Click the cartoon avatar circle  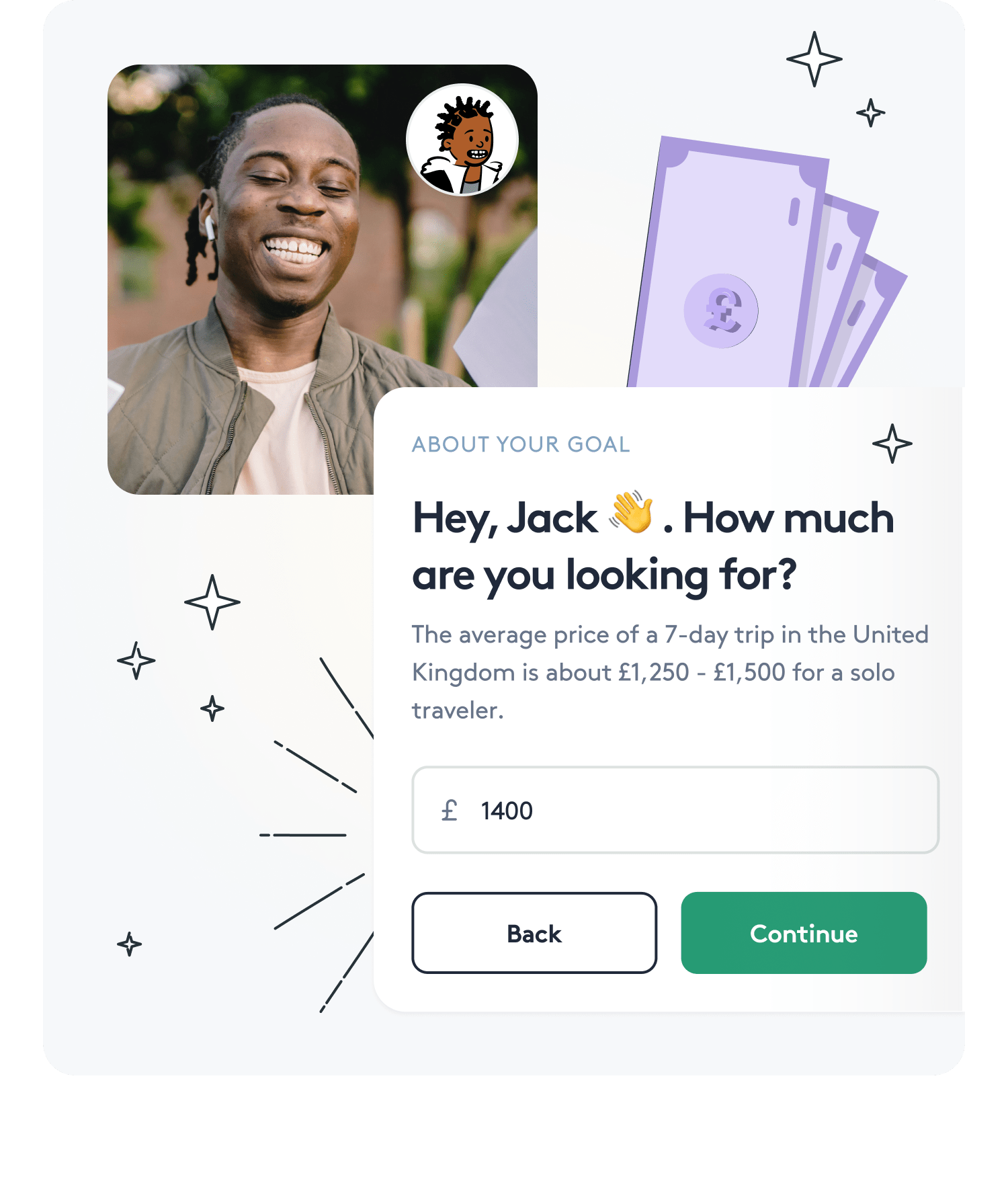click(x=462, y=140)
